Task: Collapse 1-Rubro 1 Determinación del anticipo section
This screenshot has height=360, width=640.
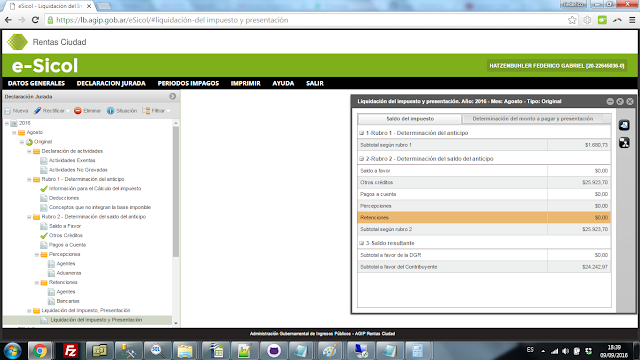Action: tap(362, 133)
